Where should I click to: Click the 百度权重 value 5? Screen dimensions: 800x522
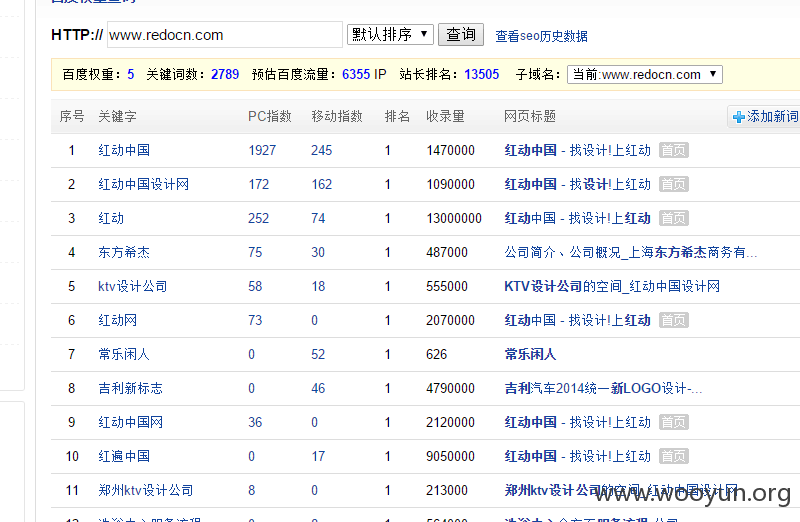point(131,74)
